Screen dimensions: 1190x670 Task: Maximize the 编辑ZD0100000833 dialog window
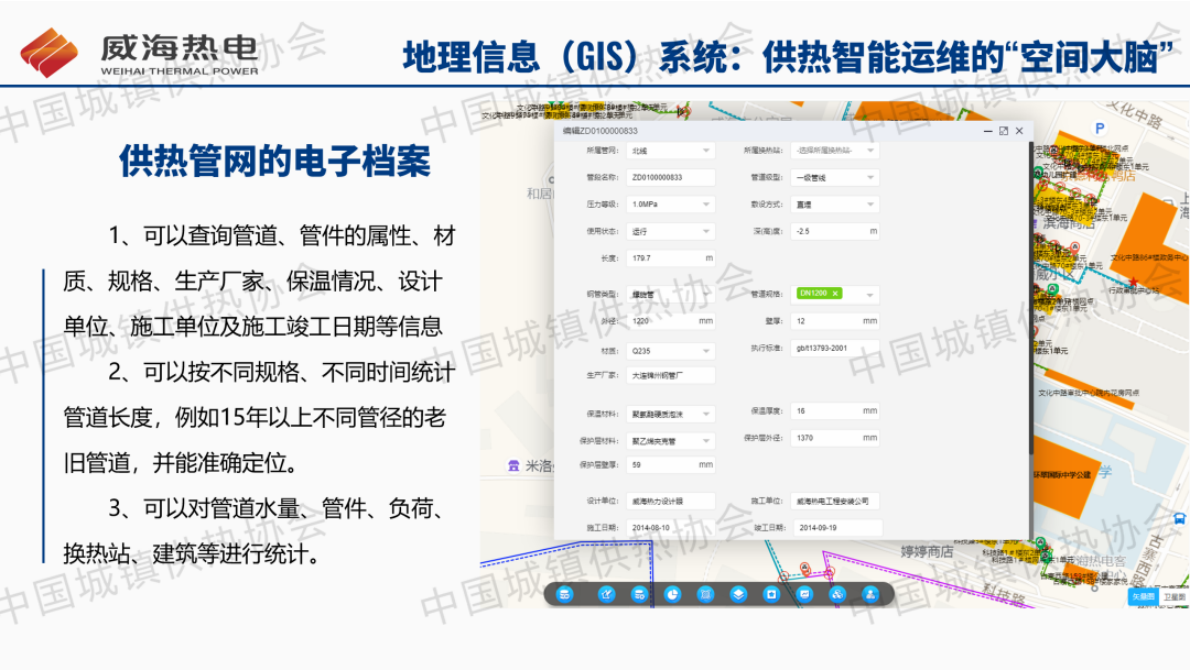coord(1002,130)
